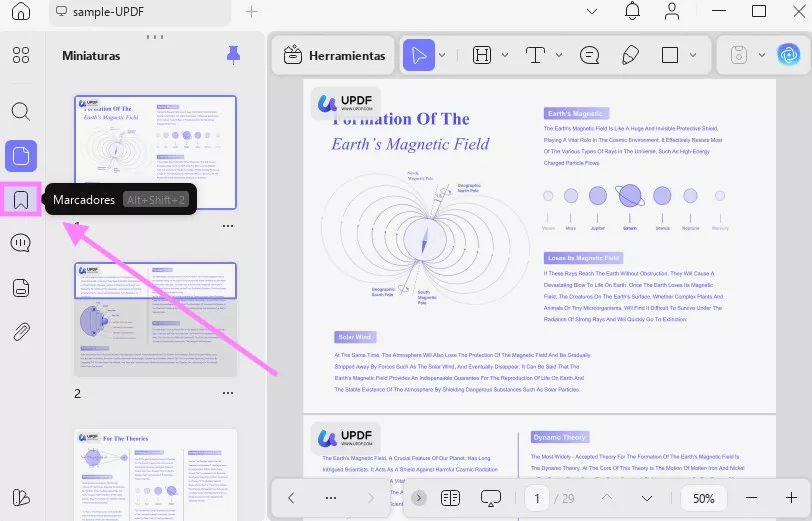
Task: Select the Miniaturas page panel icon
Action: pos(21,155)
